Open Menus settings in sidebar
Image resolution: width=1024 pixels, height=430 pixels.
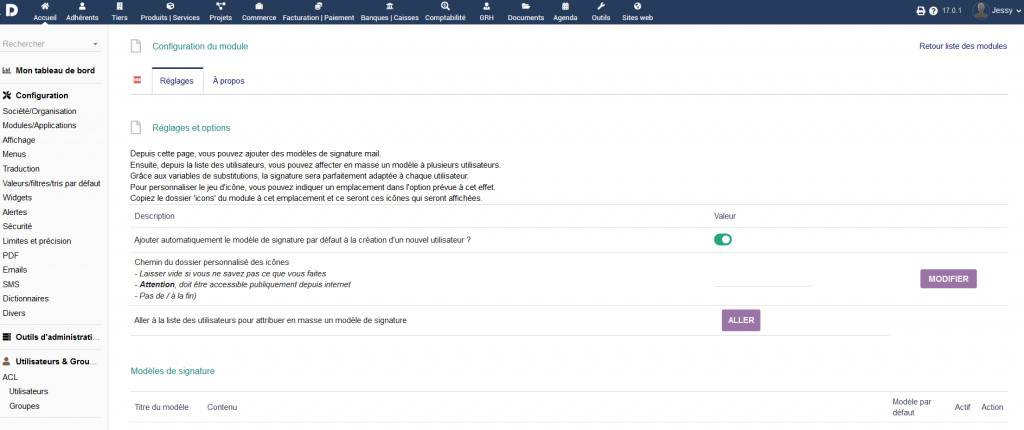[14, 154]
